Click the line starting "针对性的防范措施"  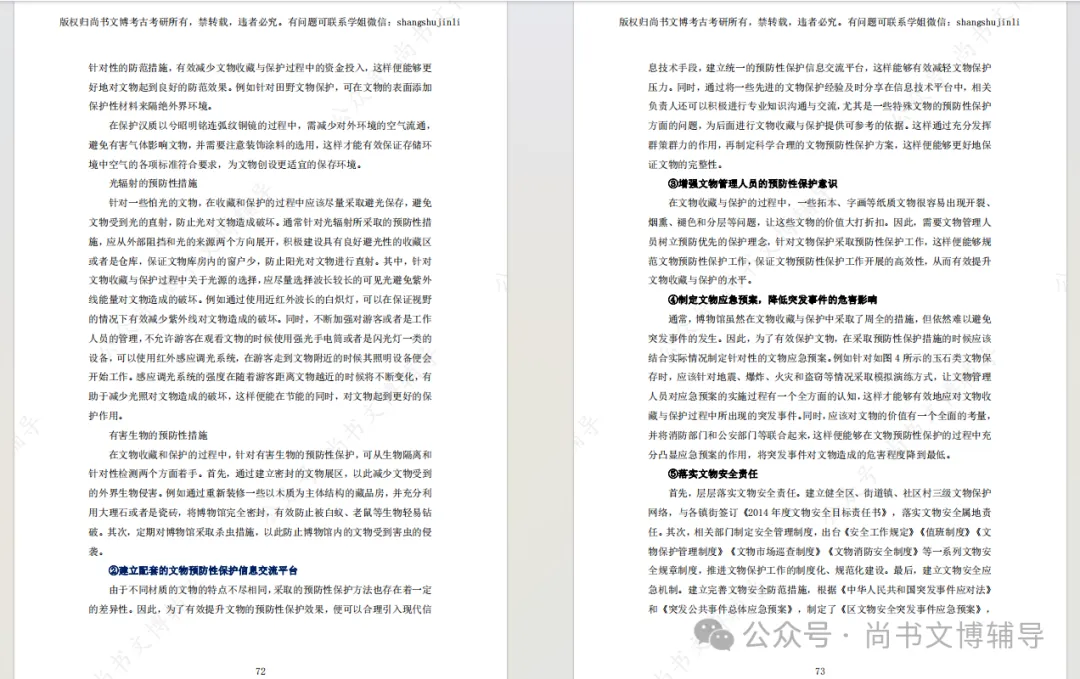click(x=260, y=68)
